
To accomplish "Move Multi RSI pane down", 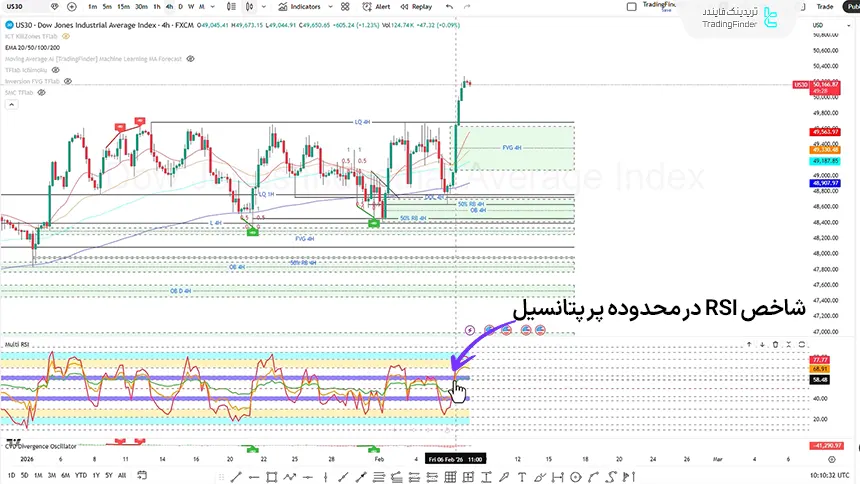I will click(762, 345).
